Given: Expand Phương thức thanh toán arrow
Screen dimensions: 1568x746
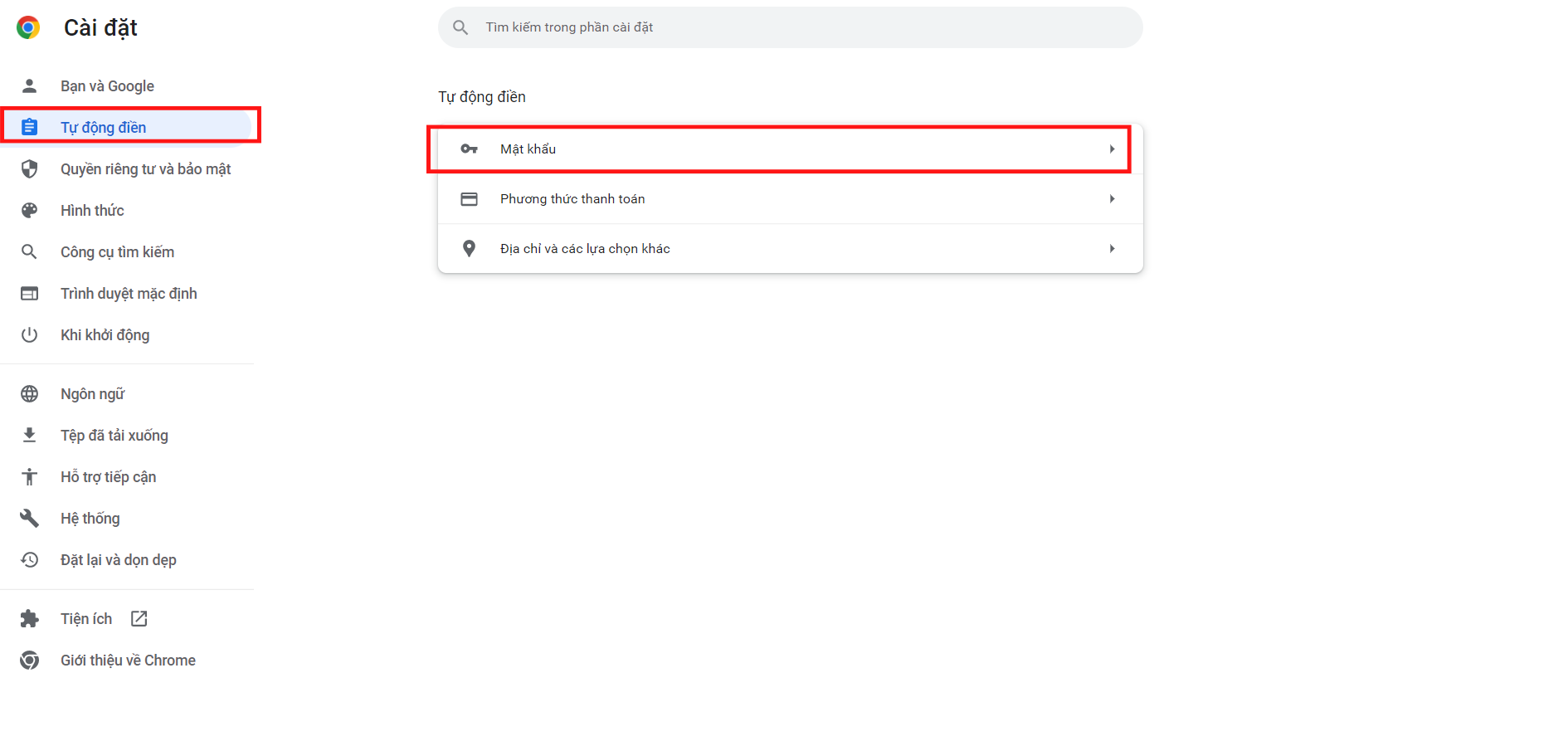Looking at the screenshot, I should [1112, 198].
